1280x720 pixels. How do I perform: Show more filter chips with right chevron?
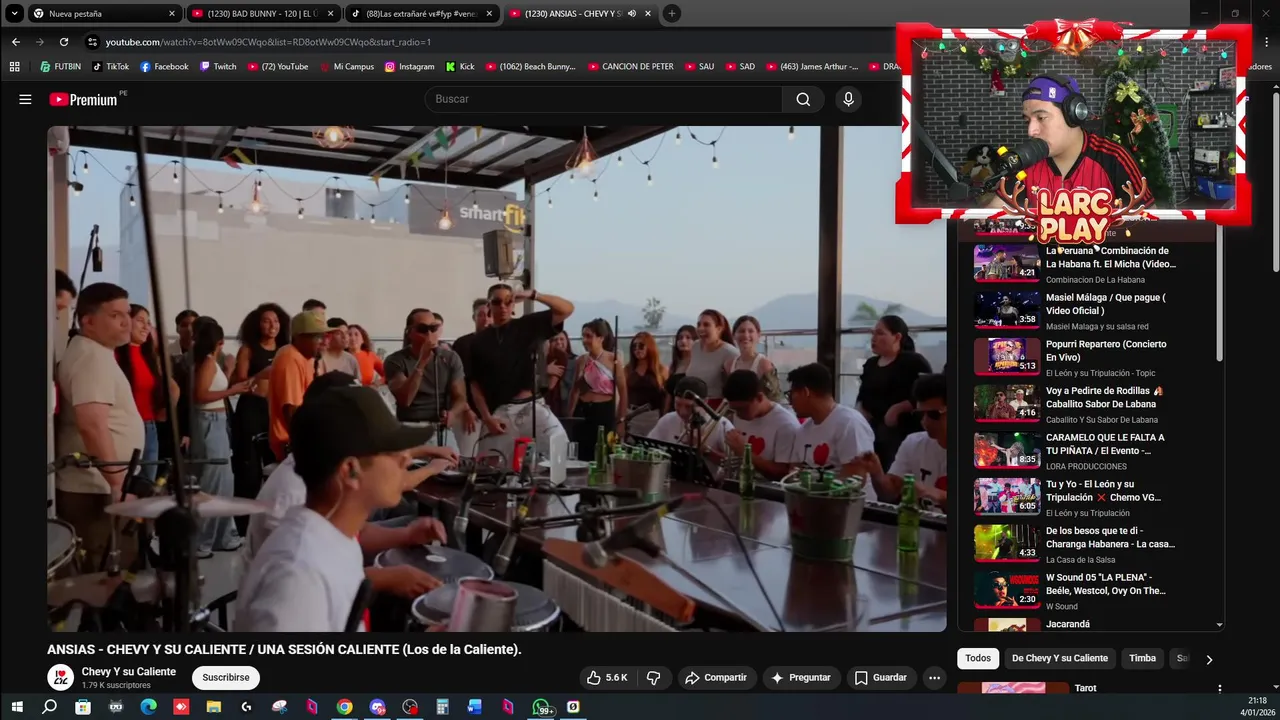(1209, 659)
